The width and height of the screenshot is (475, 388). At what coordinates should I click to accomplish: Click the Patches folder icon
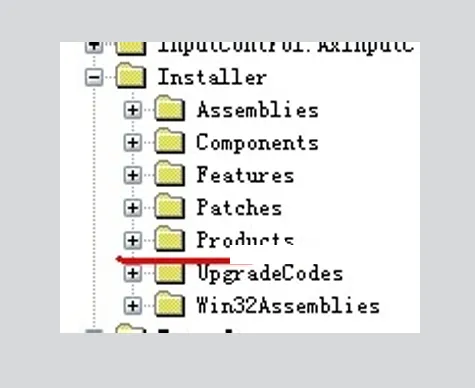170,206
